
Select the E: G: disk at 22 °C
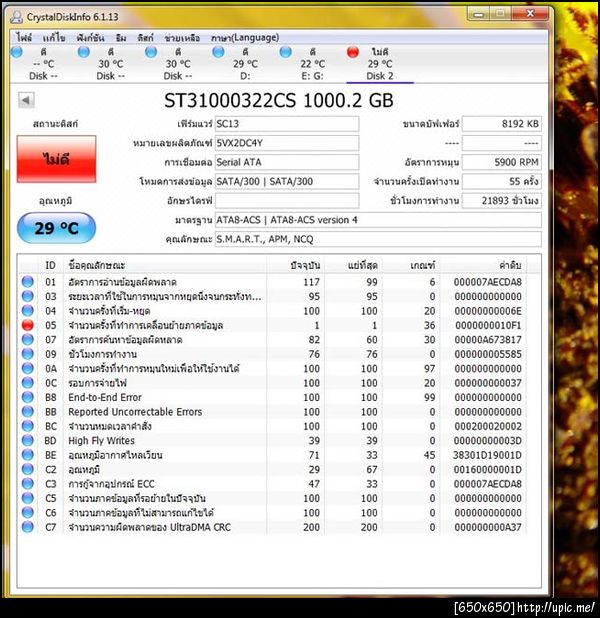tap(312, 64)
